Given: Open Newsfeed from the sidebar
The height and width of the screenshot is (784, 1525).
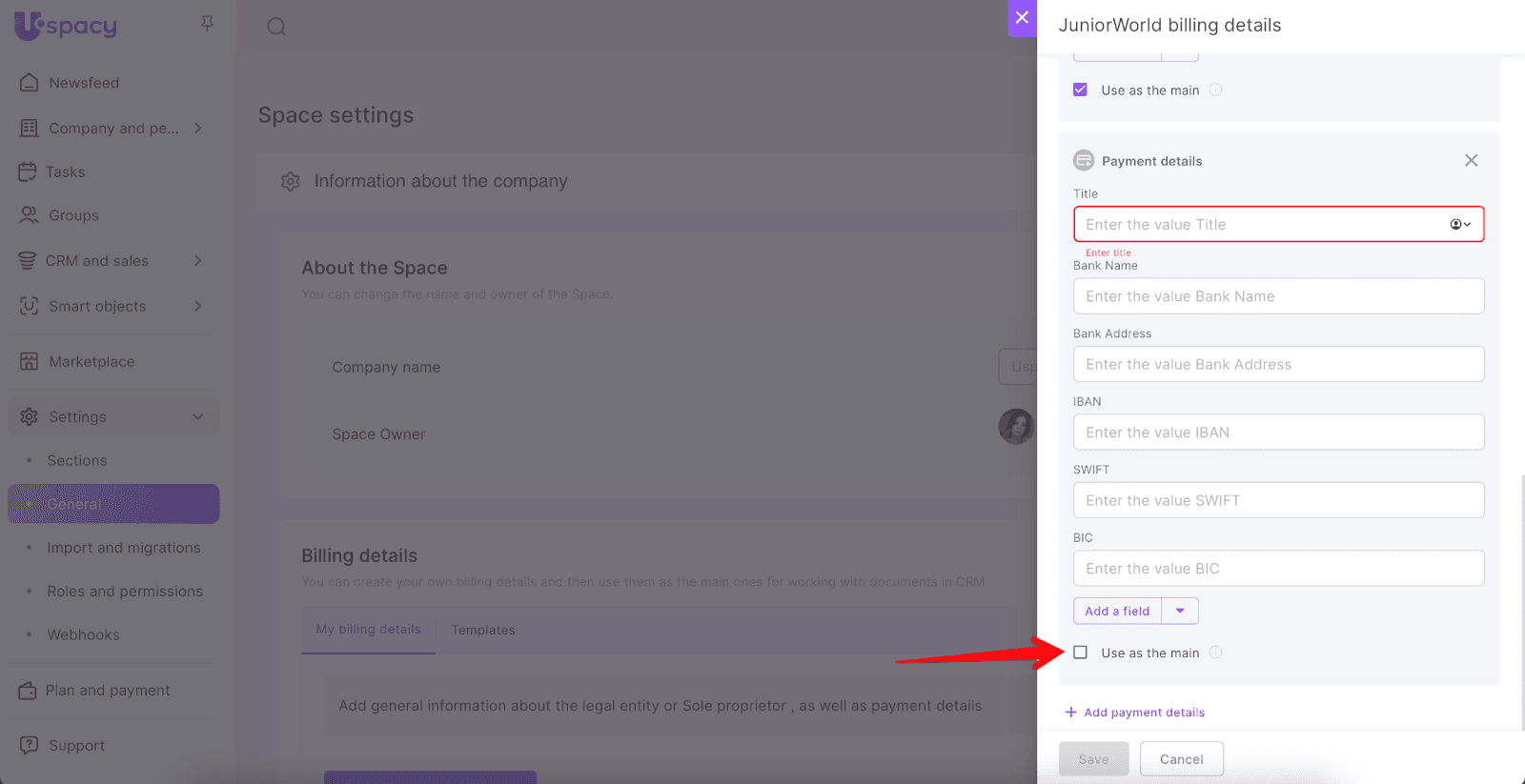Looking at the screenshot, I should [84, 83].
